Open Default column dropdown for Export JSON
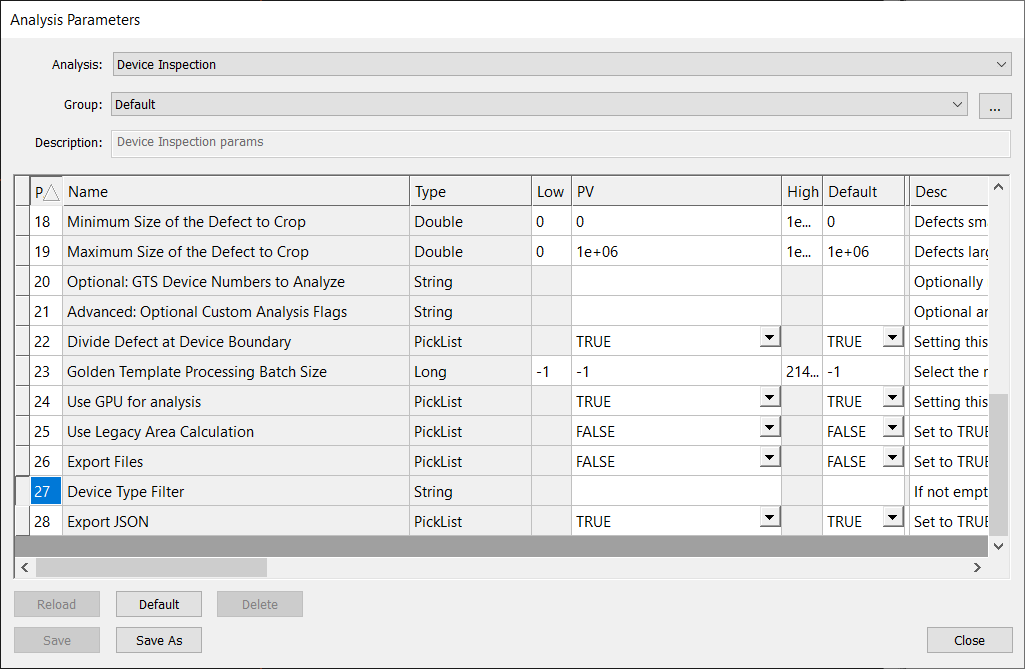The image size is (1025, 669). coord(892,519)
